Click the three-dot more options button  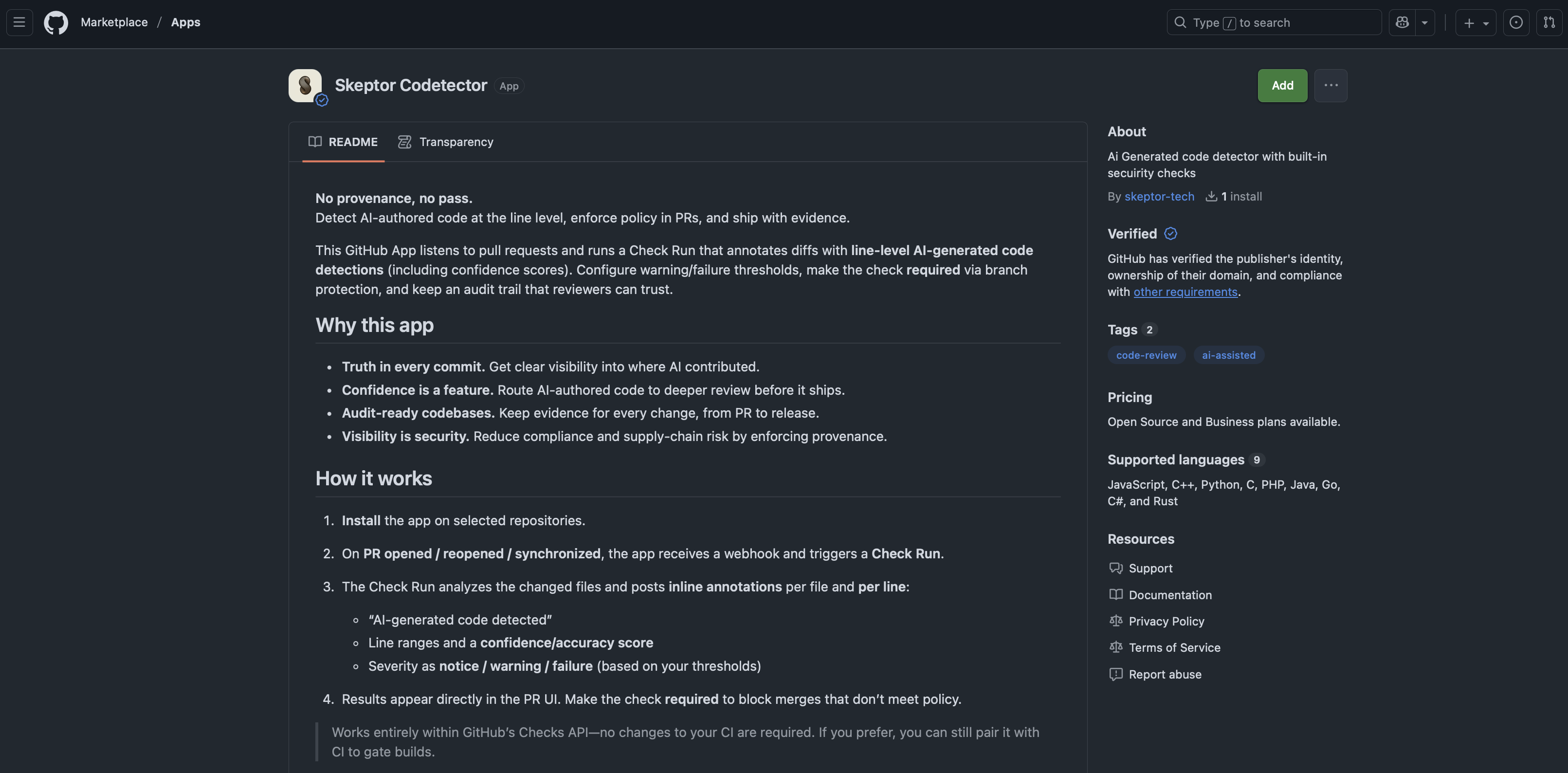click(1331, 85)
